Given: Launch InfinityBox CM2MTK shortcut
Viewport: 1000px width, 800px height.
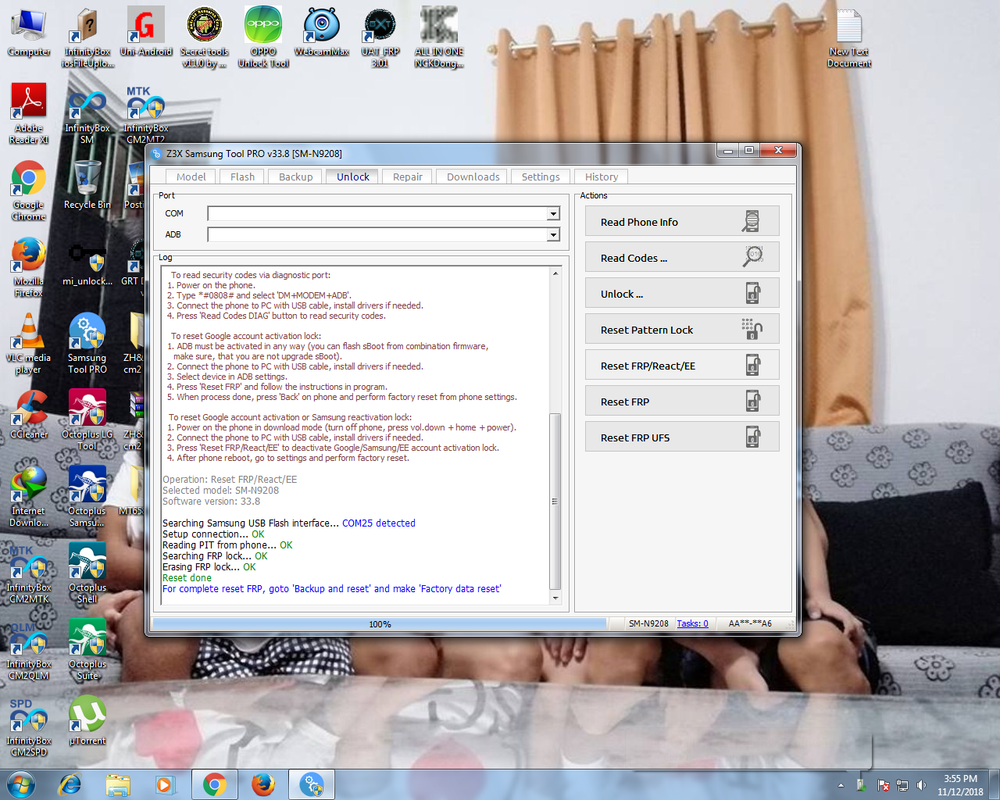Looking at the screenshot, I should (29, 573).
